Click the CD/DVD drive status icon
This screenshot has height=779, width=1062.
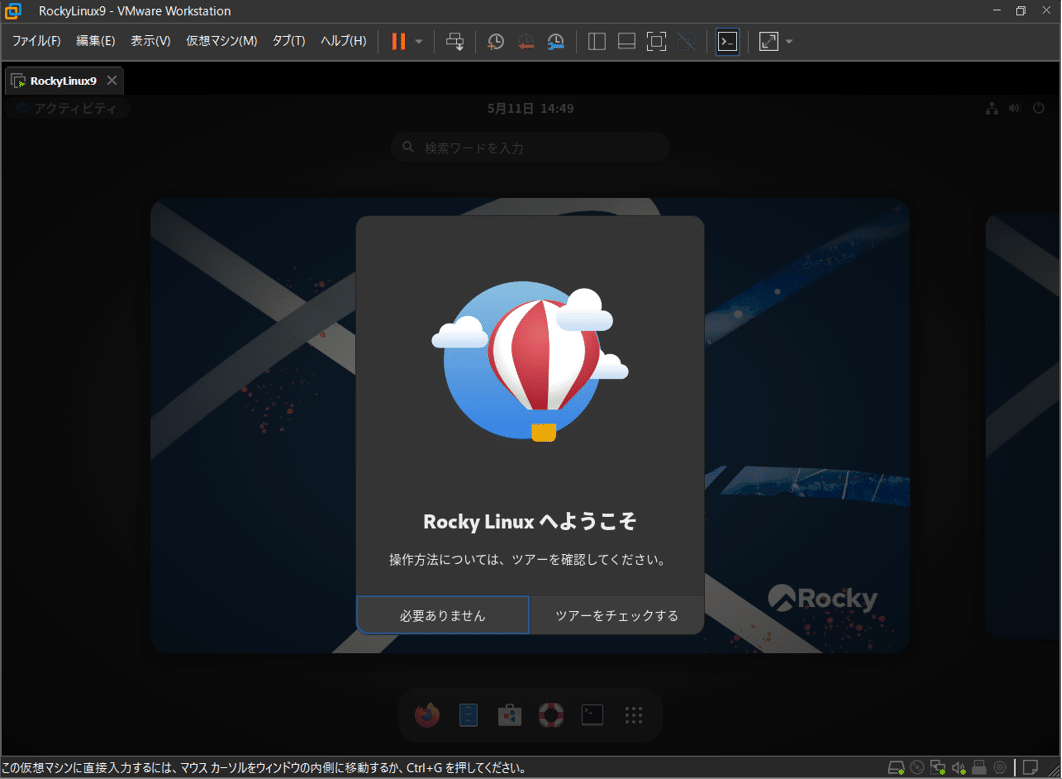[917, 767]
